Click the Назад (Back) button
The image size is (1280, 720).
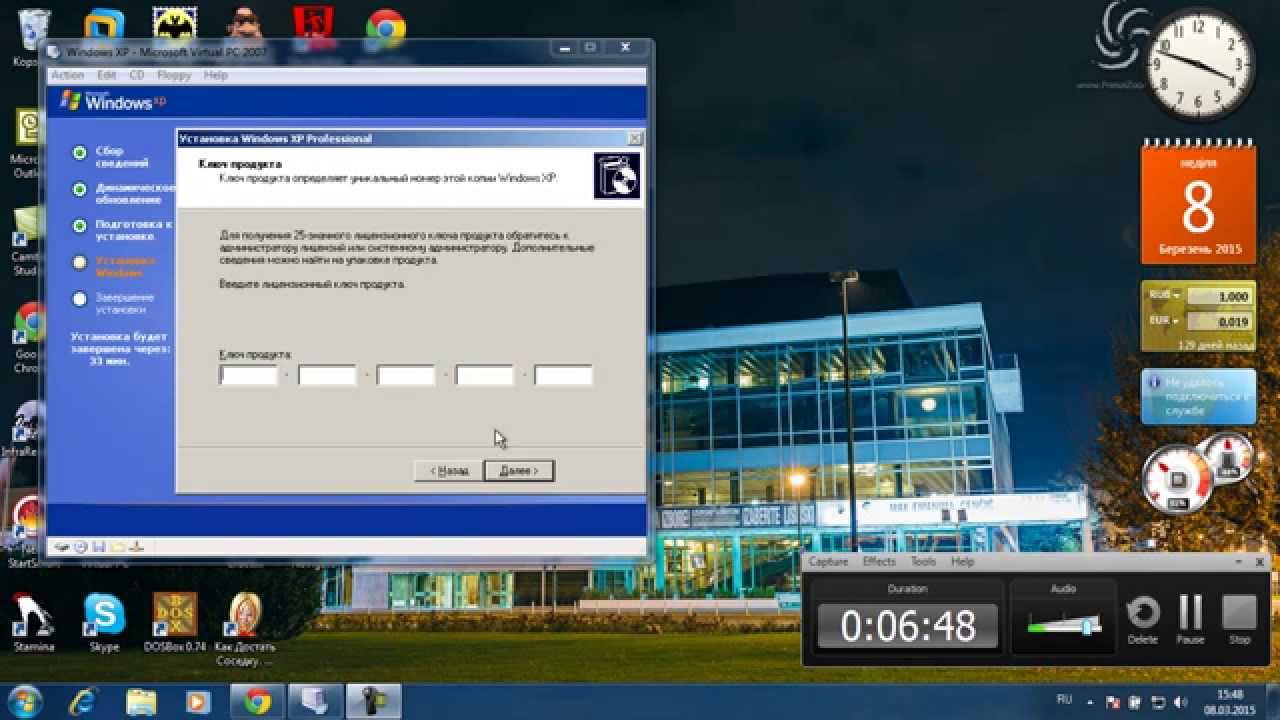coord(449,470)
